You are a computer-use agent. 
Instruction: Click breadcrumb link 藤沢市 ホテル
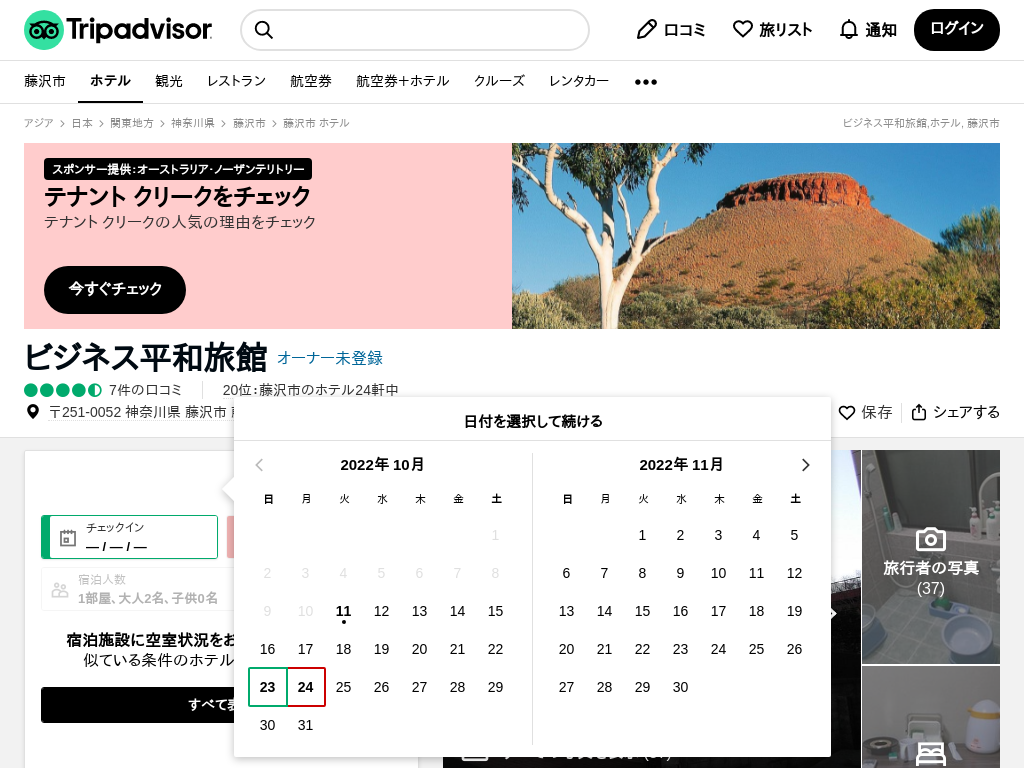pyautogui.click(x=316, y=123)
